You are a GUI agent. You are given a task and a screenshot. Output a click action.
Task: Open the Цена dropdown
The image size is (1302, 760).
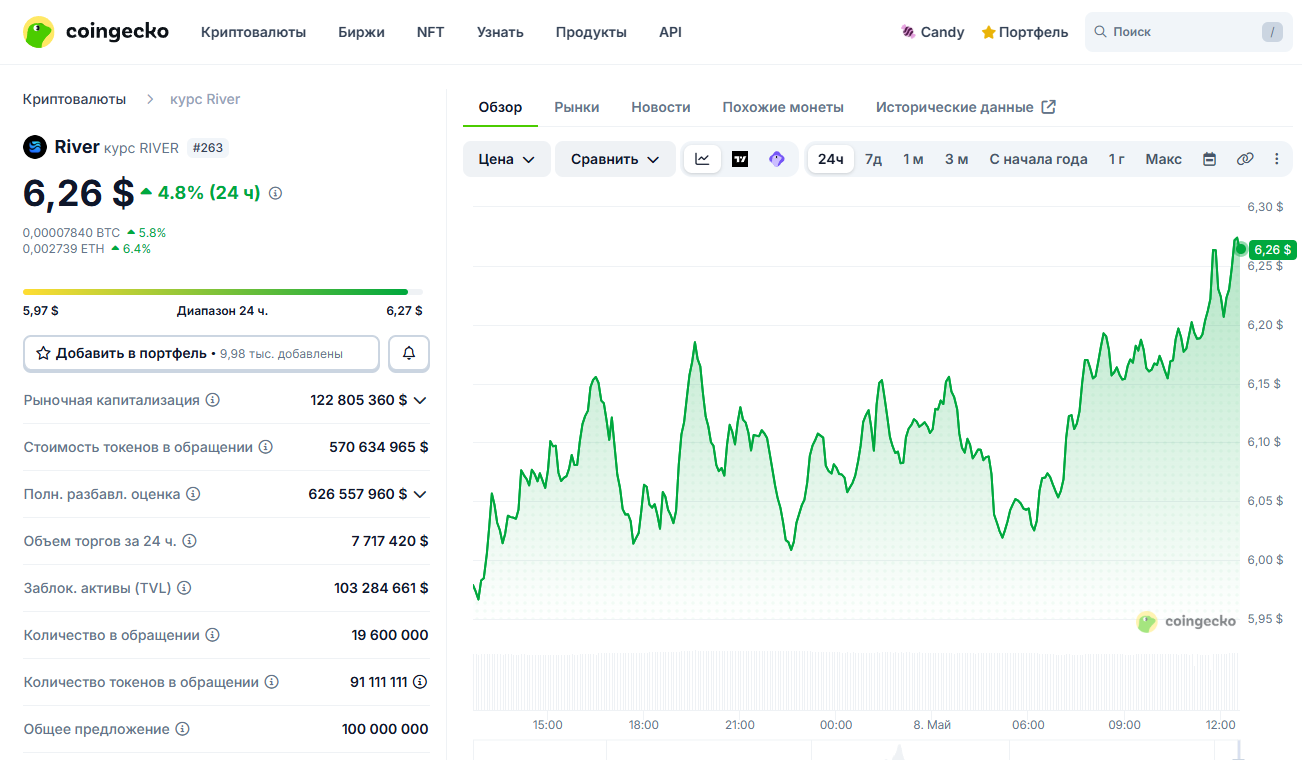click(507, 159)
